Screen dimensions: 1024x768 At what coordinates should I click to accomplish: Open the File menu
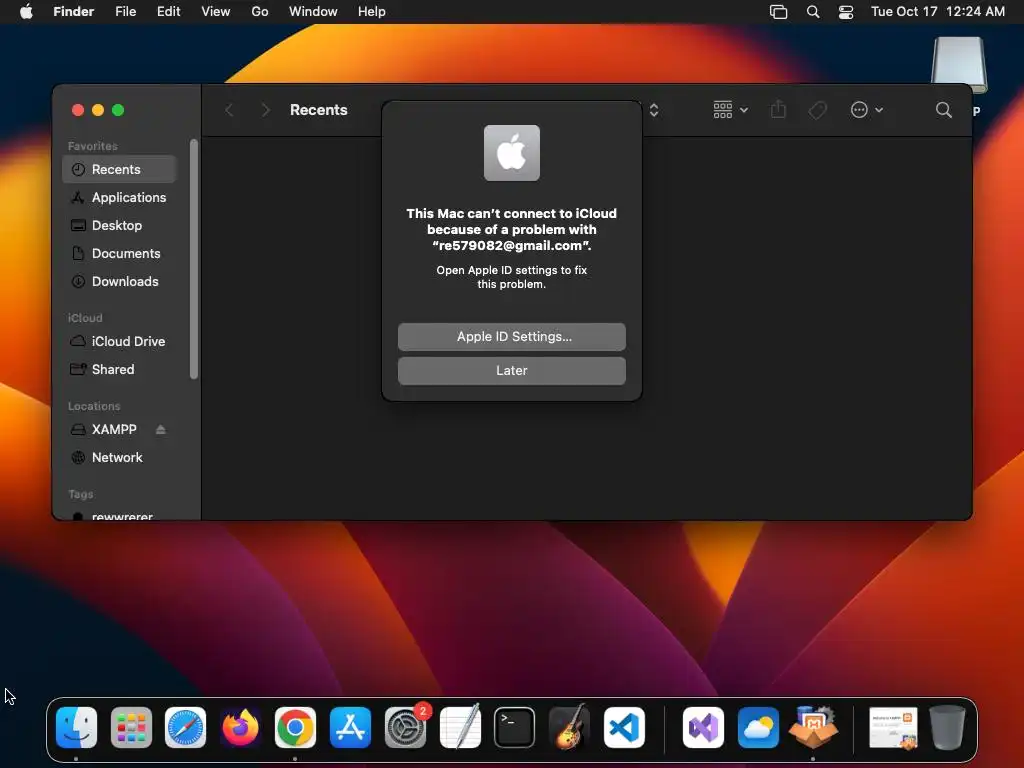click(x=125, y=11)
